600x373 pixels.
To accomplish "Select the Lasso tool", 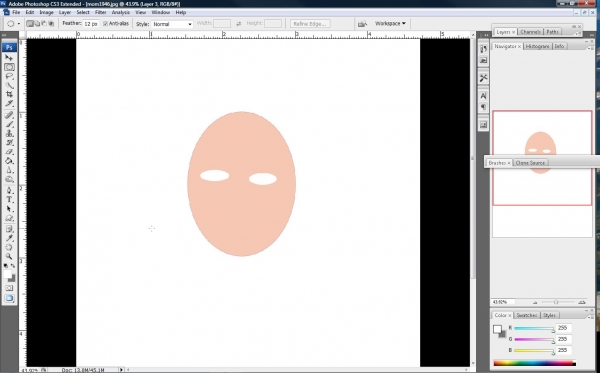I will [9, 76].
